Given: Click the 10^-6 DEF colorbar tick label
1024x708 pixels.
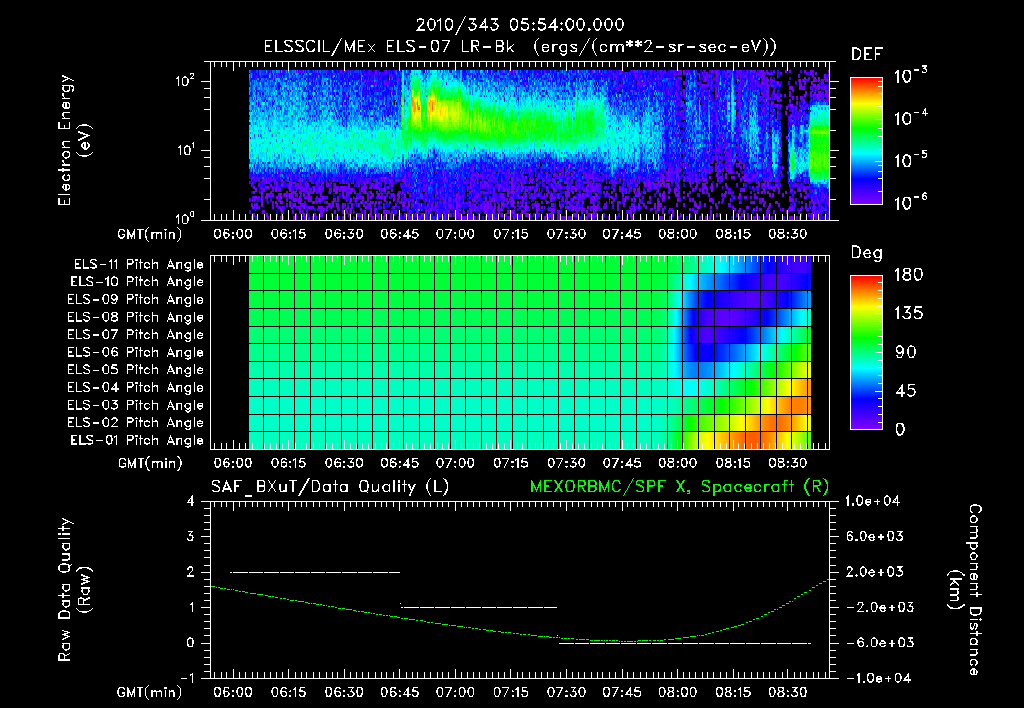Looking at the screenshot, I should (x=911, y=202).
